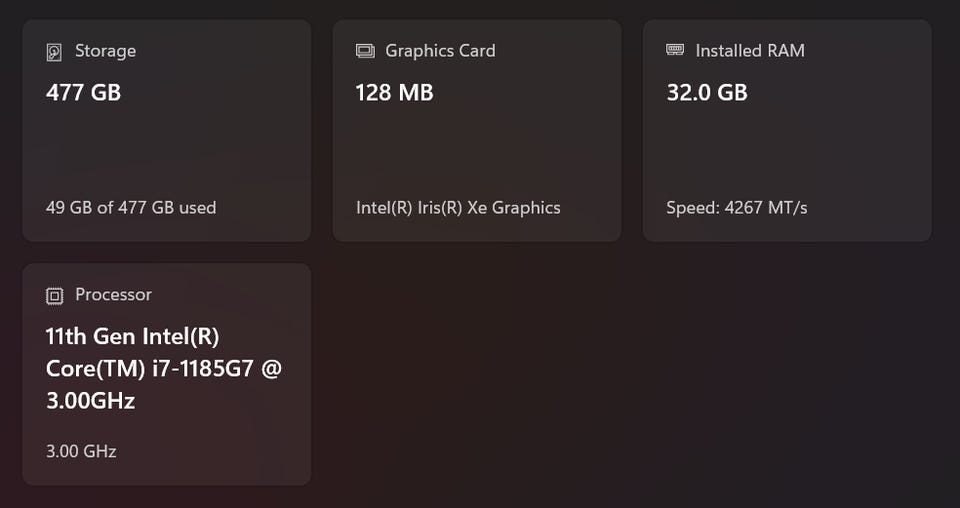Click the Installed RAM memory icon
Screen dimensions: 960x508
pyautogui.click(x=675, y=50)
